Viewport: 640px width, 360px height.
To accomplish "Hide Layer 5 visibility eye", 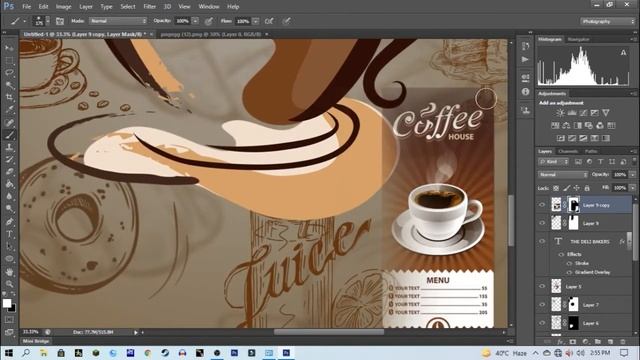I will point(542,286).
